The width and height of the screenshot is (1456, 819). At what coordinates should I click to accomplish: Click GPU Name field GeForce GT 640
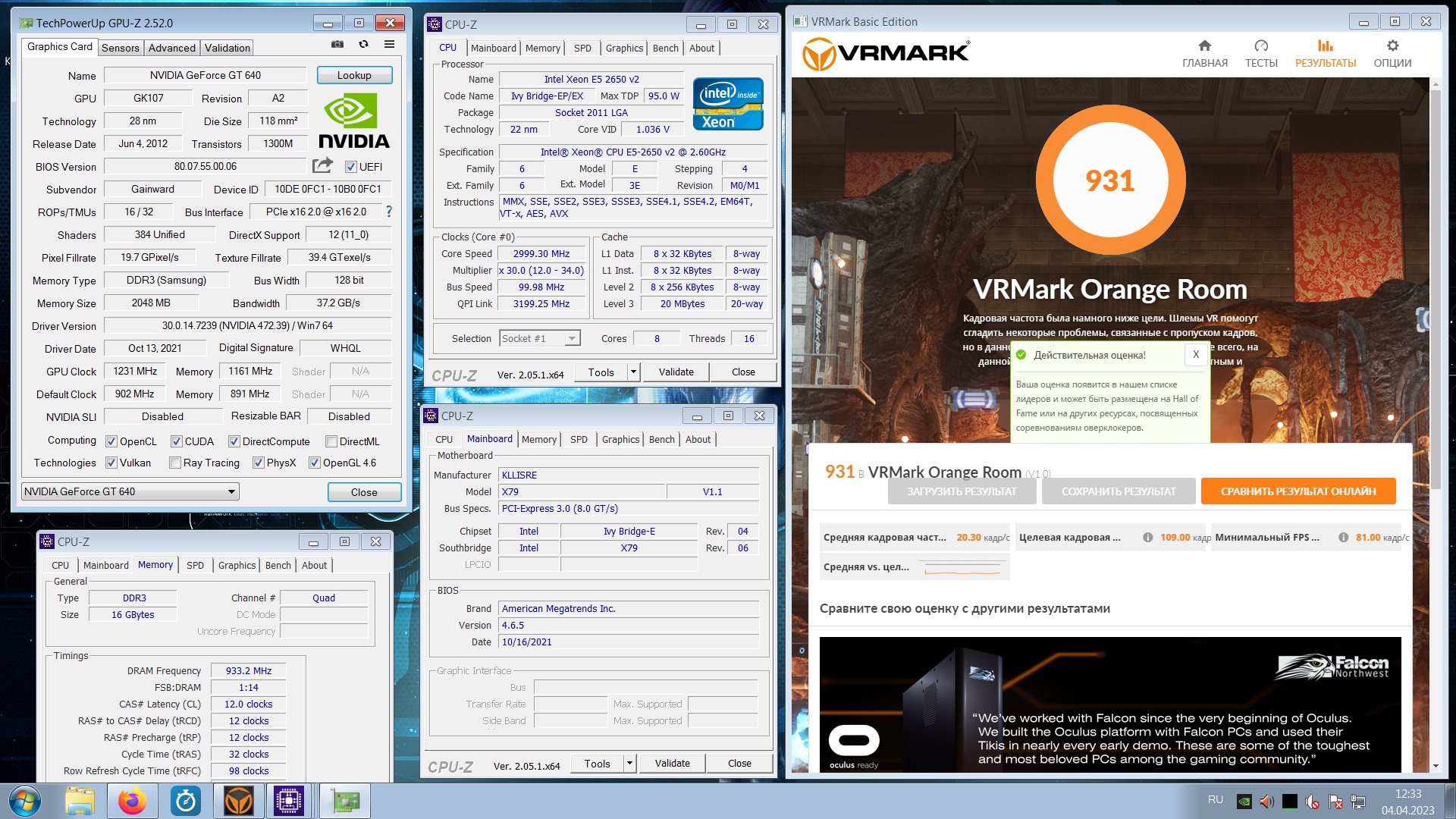point(205,75)
